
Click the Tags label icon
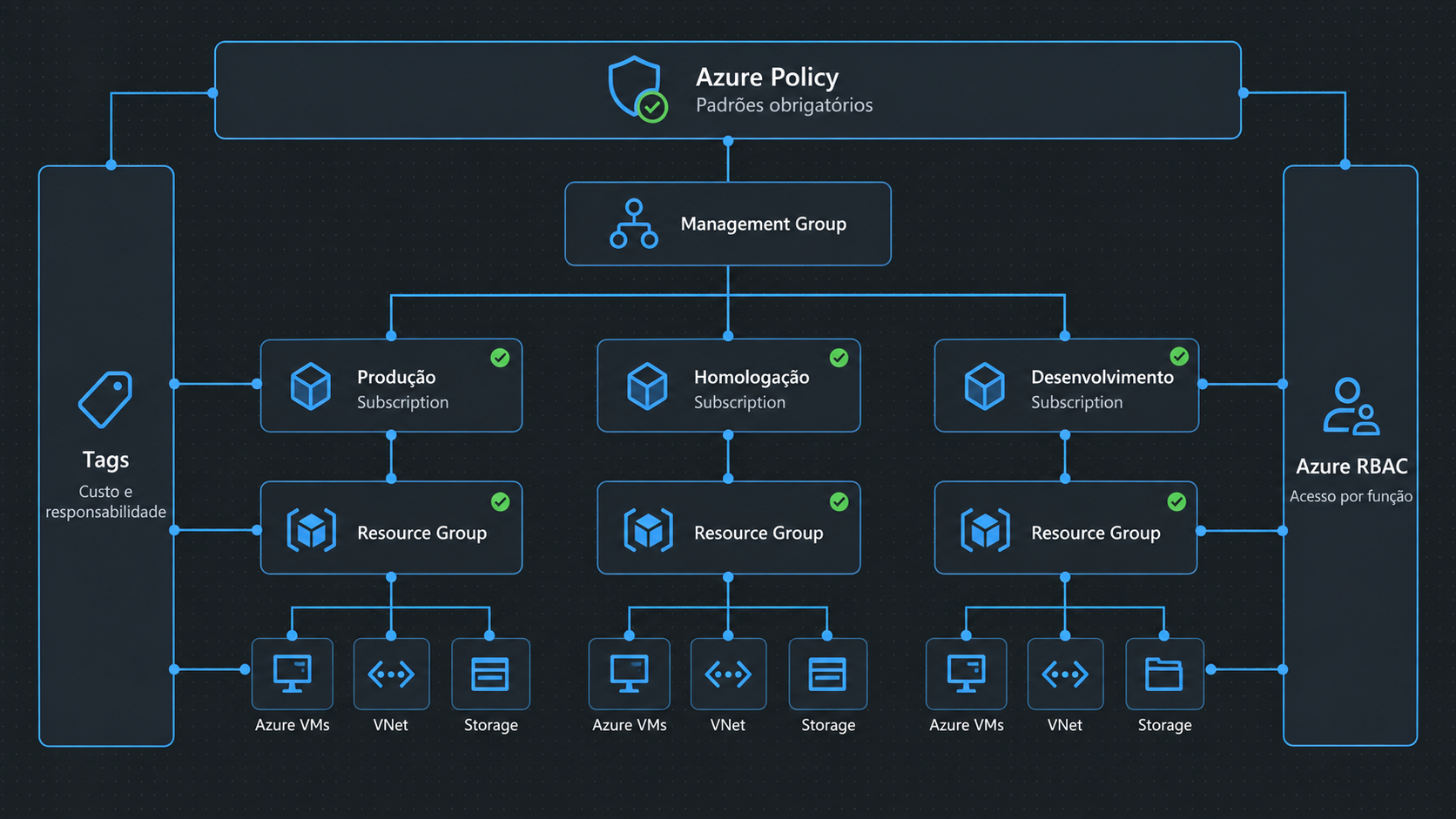click(105, 399)
